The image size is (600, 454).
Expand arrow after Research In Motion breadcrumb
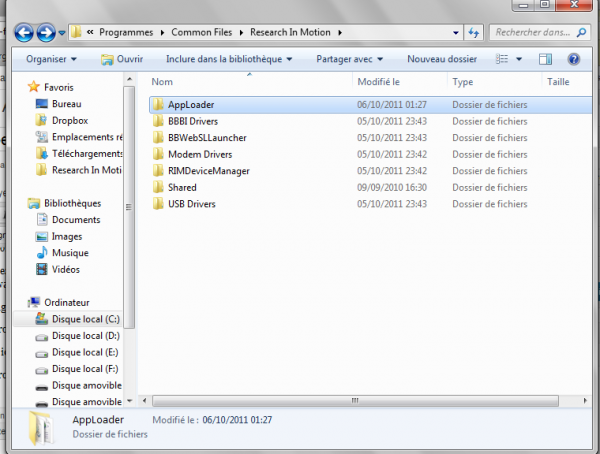[x=340, y=33]
